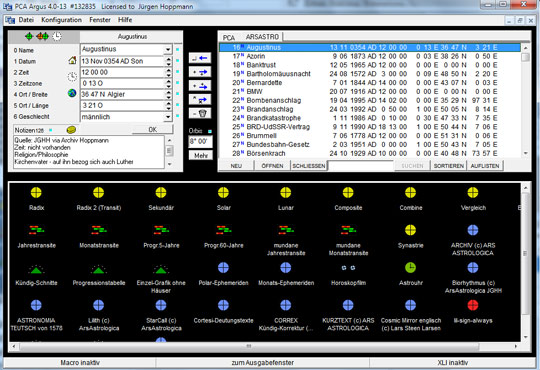Toggle the cyan marker next to Zeitzone field
This screenshot has width=540, height=370.
(x=178, y=83)
